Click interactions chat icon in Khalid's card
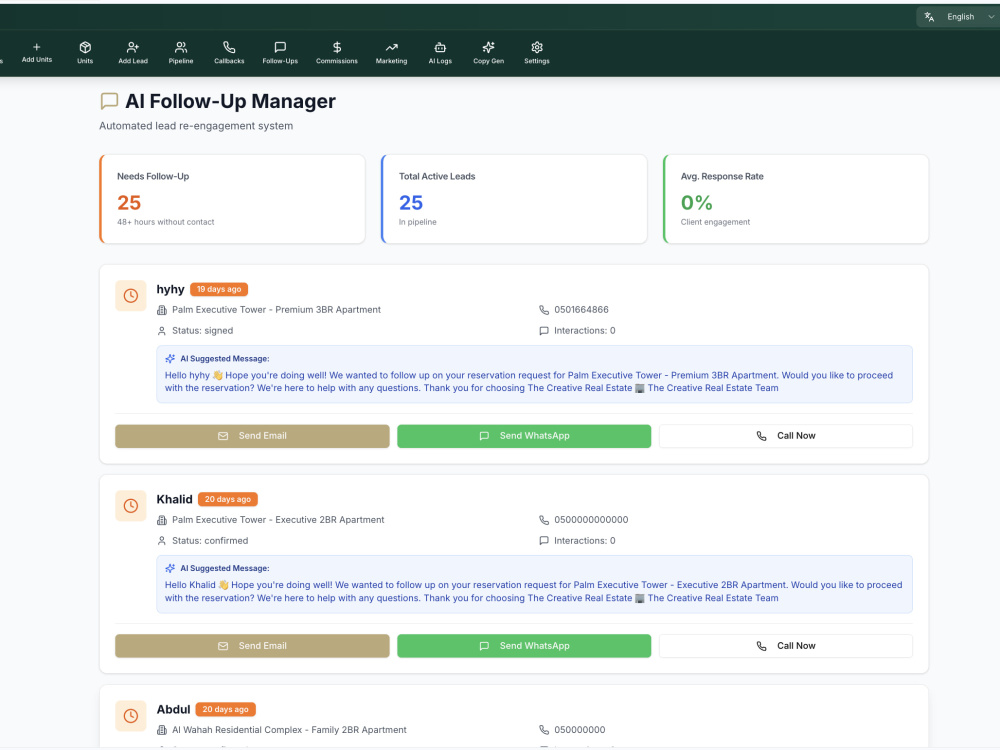 (544, 541)
